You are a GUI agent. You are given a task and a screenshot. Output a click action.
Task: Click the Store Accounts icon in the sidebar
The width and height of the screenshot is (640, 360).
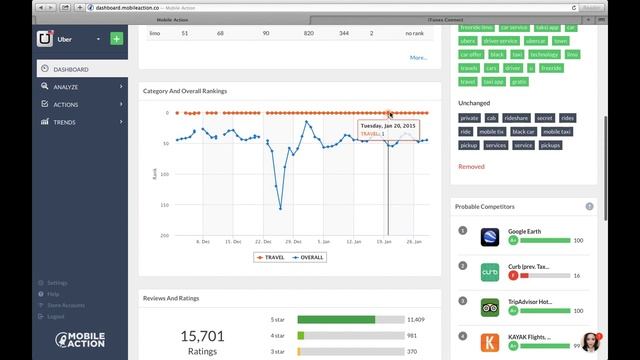click(41, 305)
